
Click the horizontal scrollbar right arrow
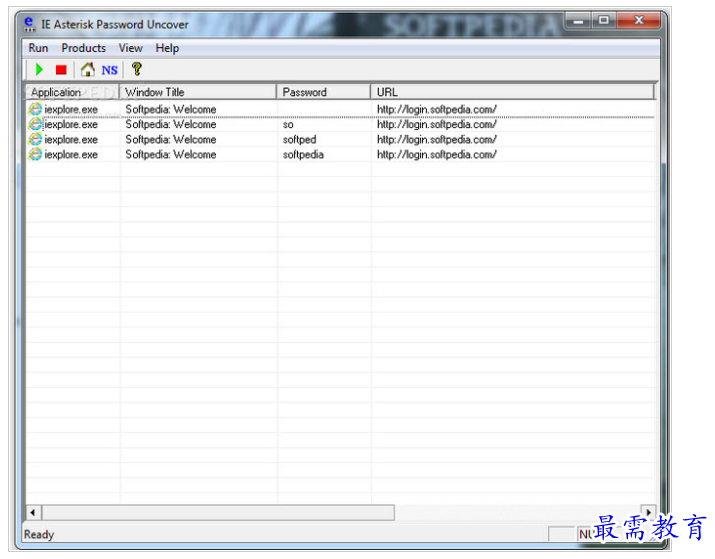648,512
